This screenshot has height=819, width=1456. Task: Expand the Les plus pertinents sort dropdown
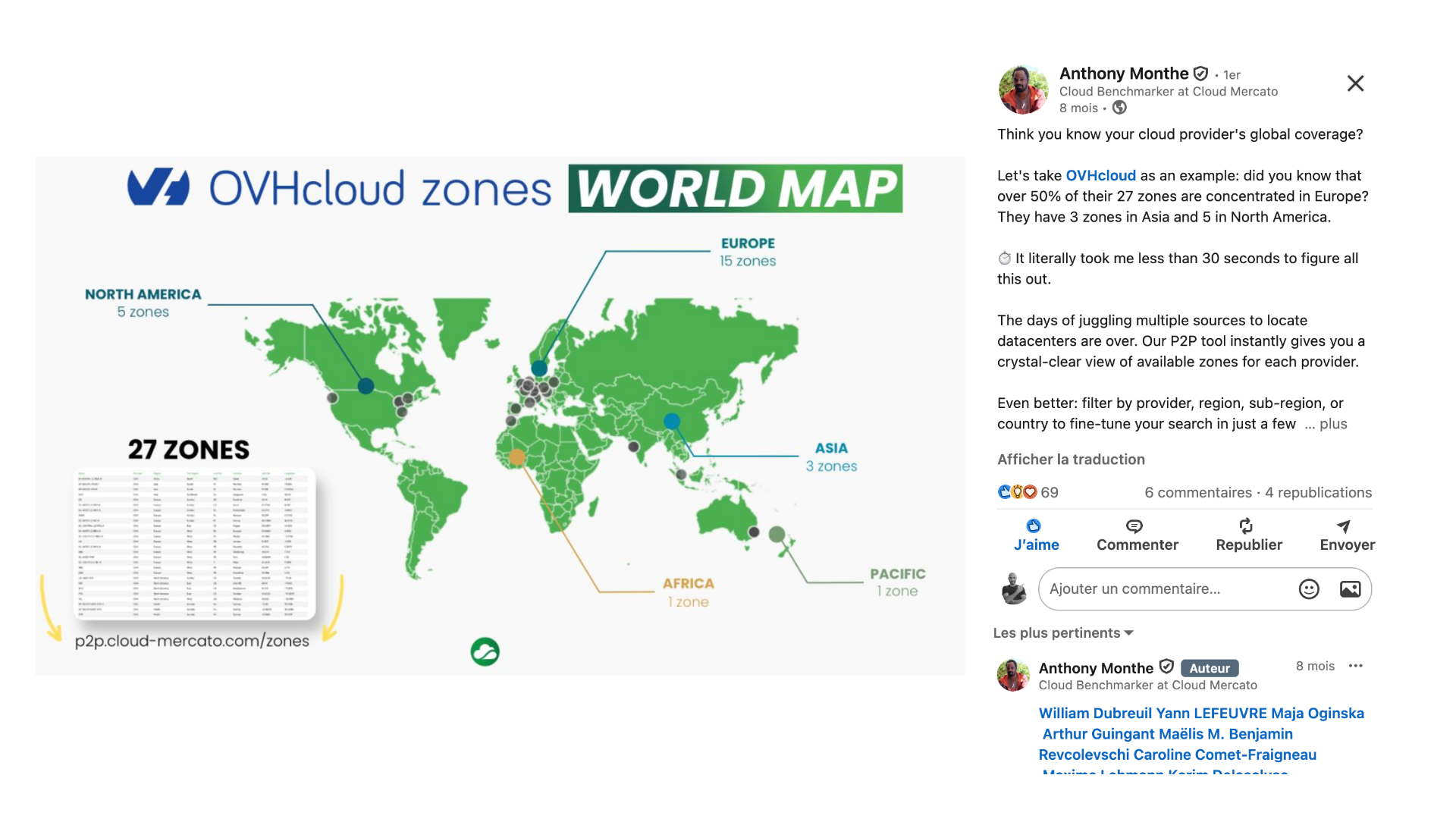click(1063, 633)
